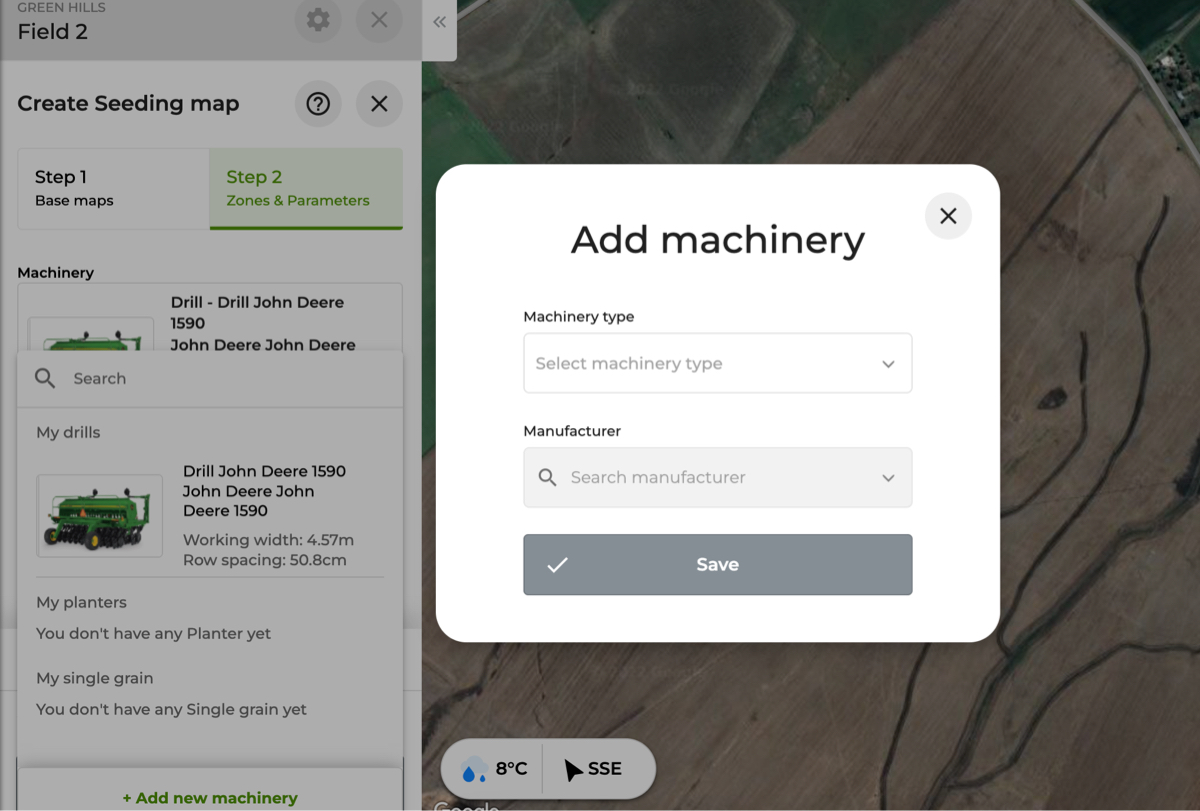The image size is (1200, 811).
Task: Click the SSE wind direction indicator
Action: click(593, 769)
